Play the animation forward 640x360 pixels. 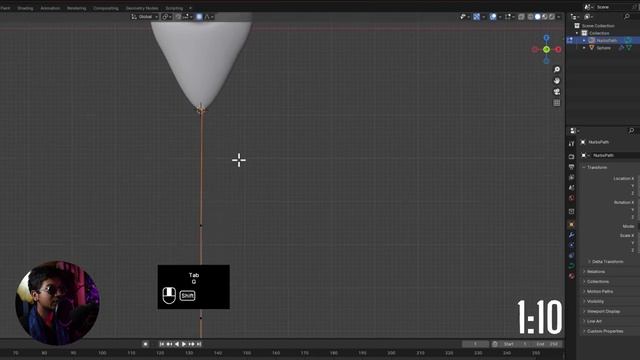tap(184, 344)
